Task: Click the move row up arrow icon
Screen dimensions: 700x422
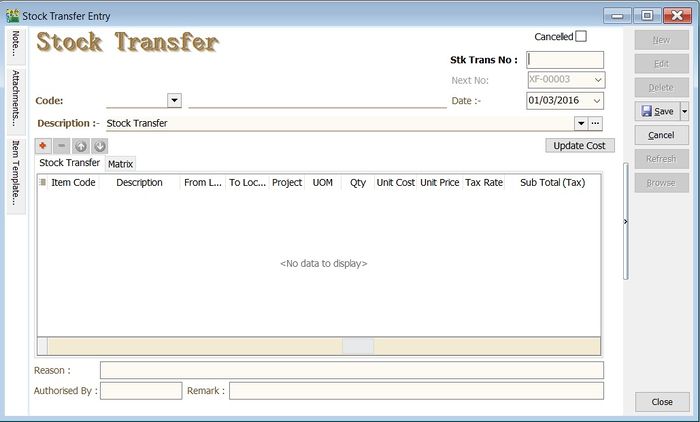Action: (x=80, y=146)
